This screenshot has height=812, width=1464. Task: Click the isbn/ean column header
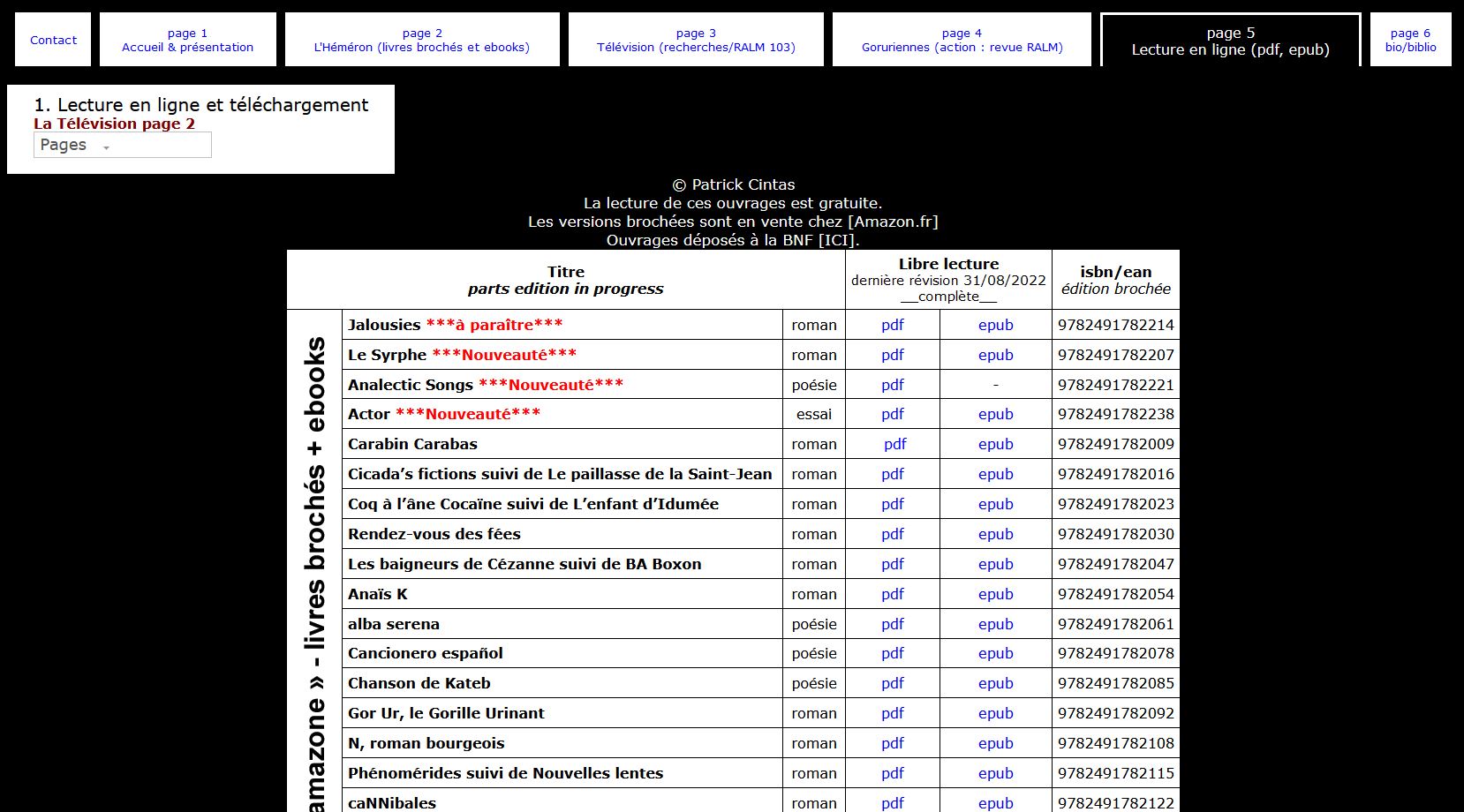point(1116,280)
